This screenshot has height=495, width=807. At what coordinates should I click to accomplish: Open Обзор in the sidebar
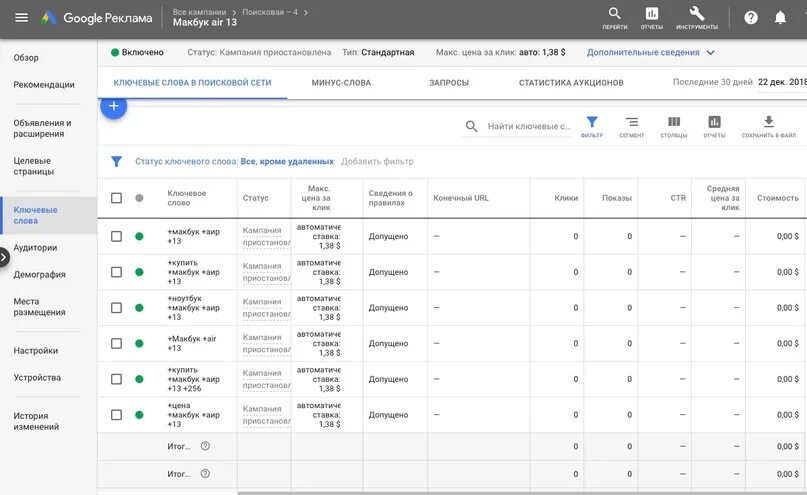point(26,58)
